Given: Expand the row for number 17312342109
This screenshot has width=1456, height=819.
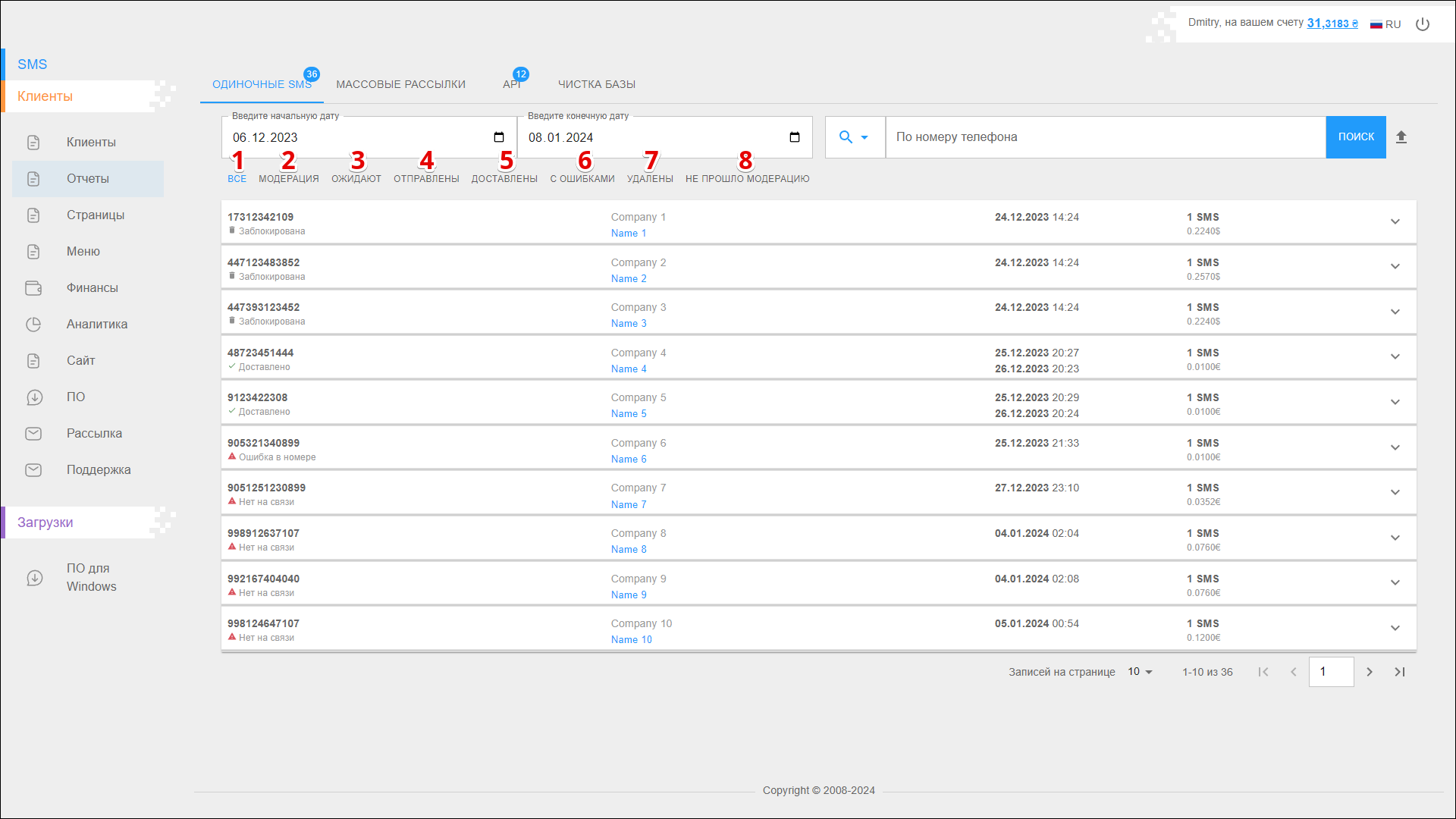Looking at the screenshot, I should click(1395, 221).
